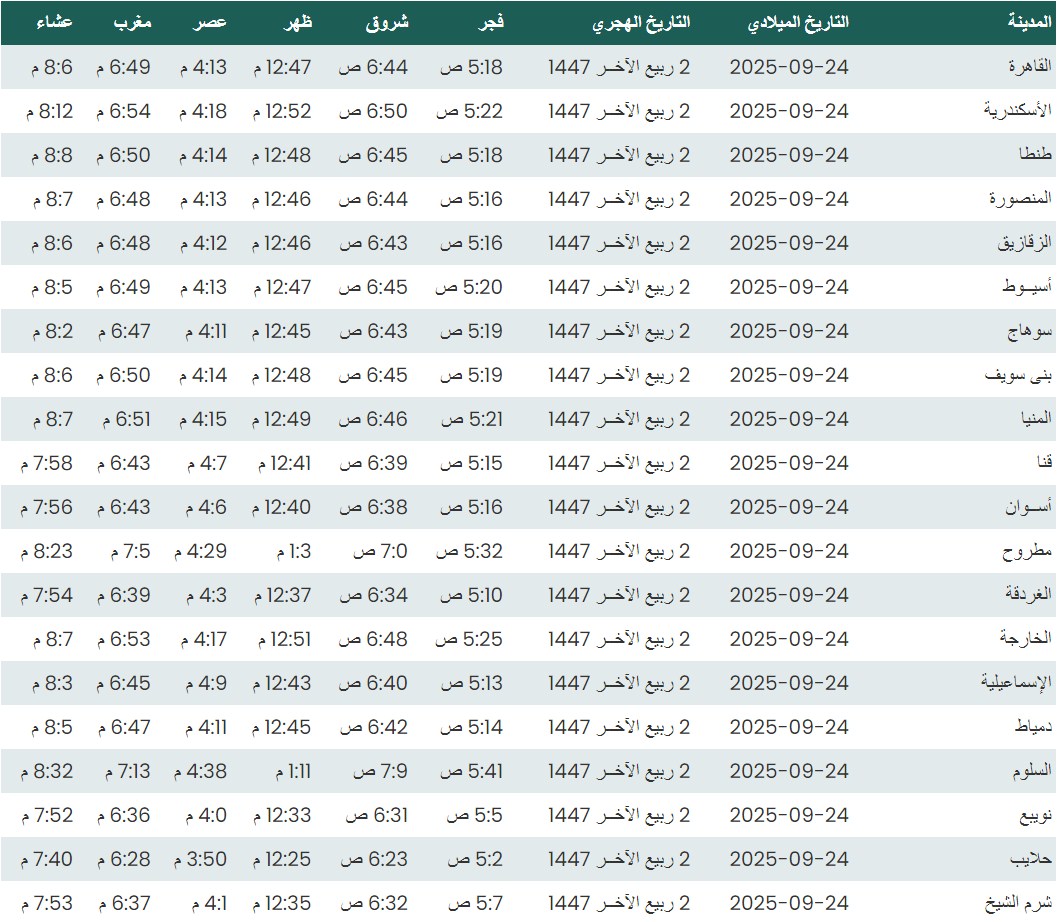This screenshot has height=922, width=1058.
Task: Select the Dhuhr time 12:37 for الغردقة
Action: tap(281, 595)
